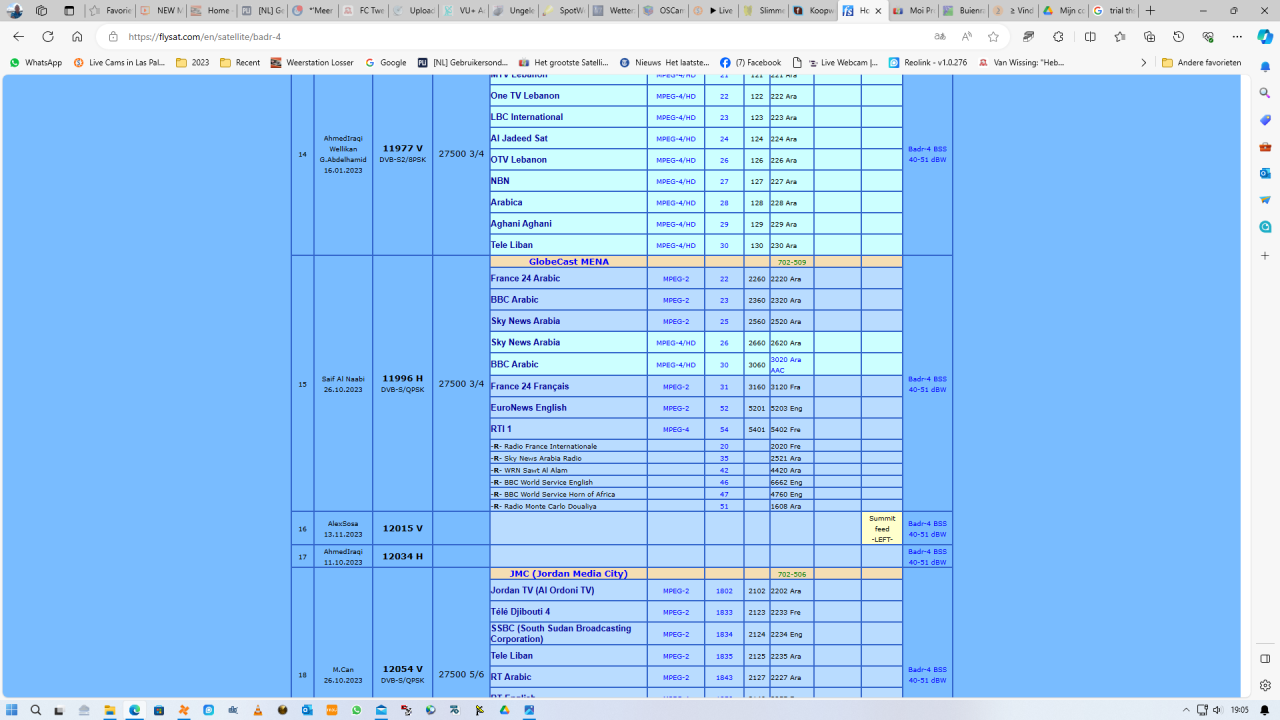1280x720 pixels.
Task: Click the browser Refresh button
Action: pyautogui.click(x=47, y=36)
